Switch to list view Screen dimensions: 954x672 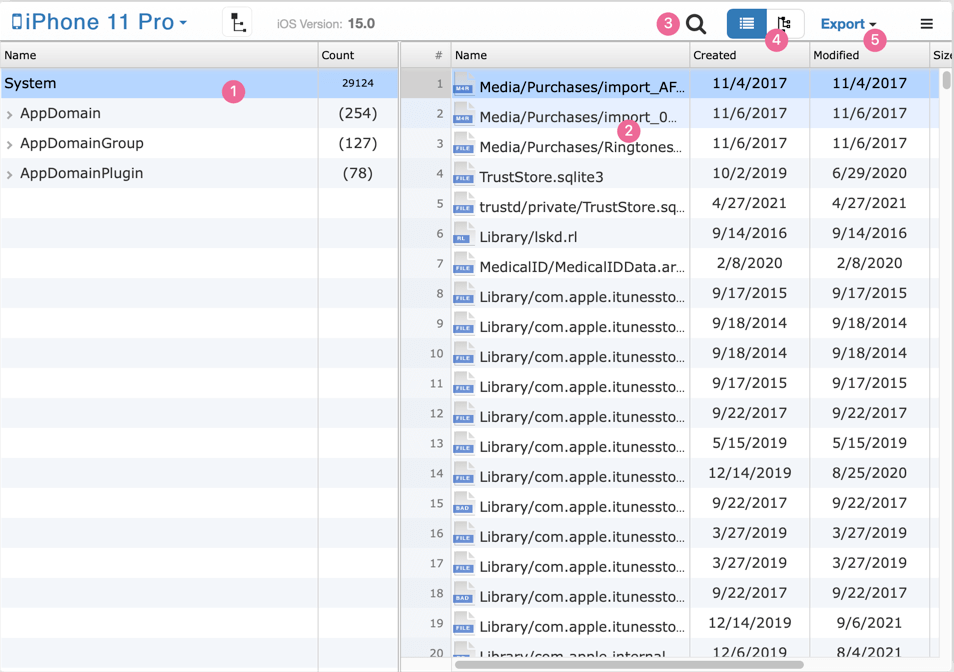747,24
